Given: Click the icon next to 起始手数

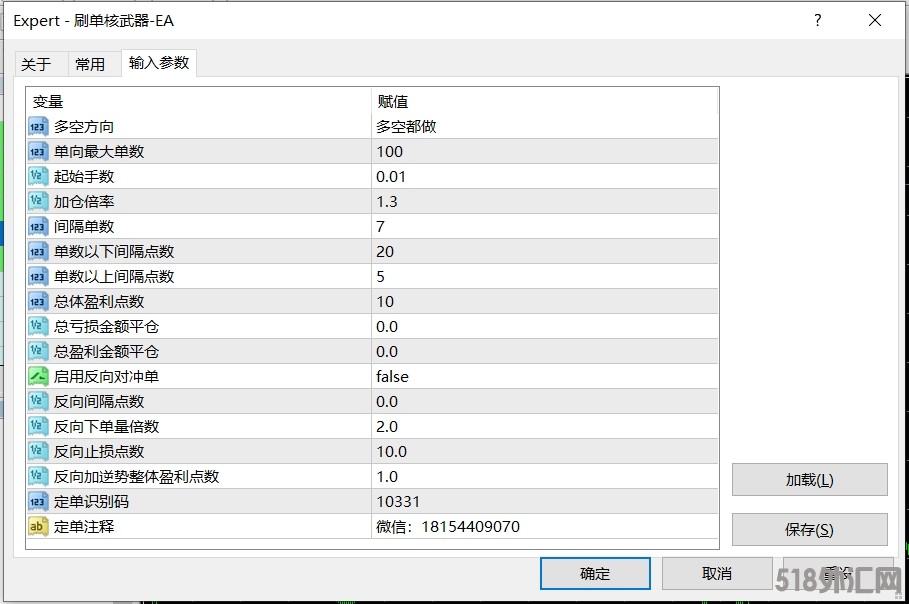Looking at the screenshot, I should click(38, 177).
